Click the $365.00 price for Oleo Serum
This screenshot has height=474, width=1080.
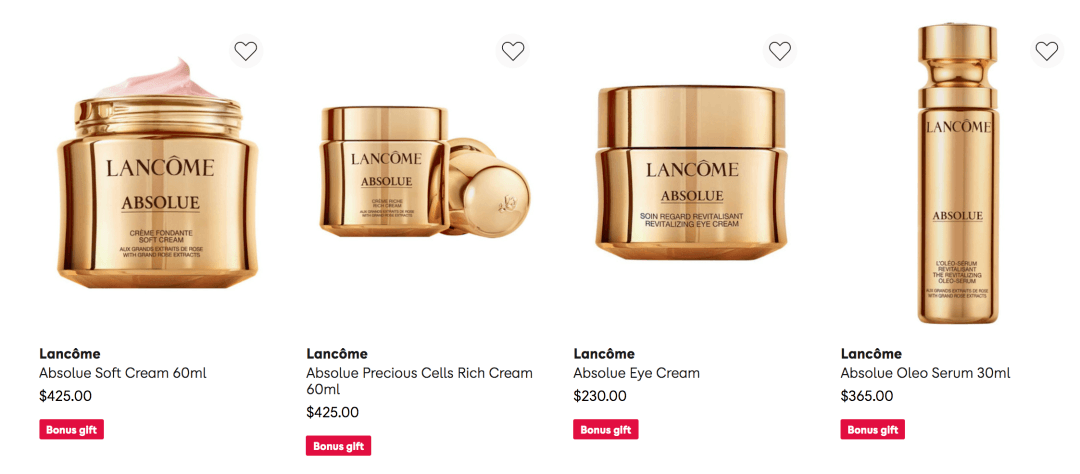click(867, 396)
